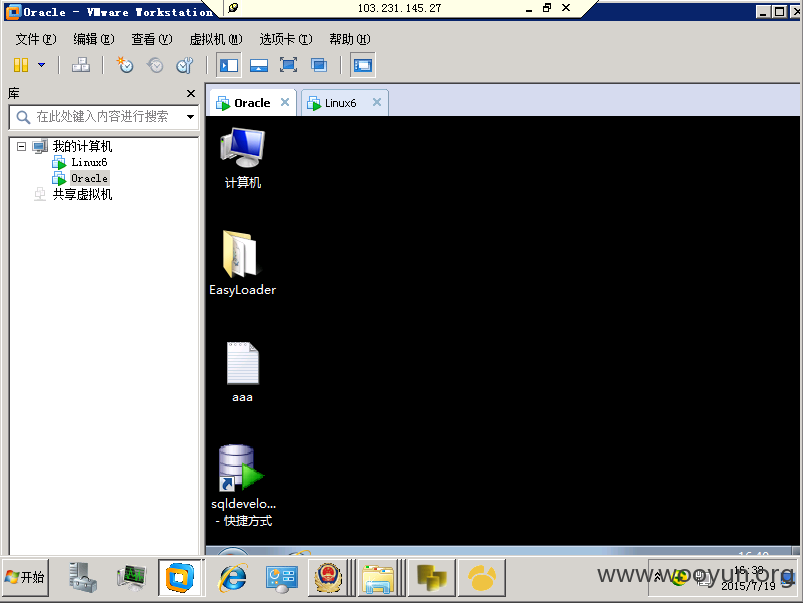803x603 pixels.
Task: Click the VMware Workstation taskbar button
Action: coord(180,578)
